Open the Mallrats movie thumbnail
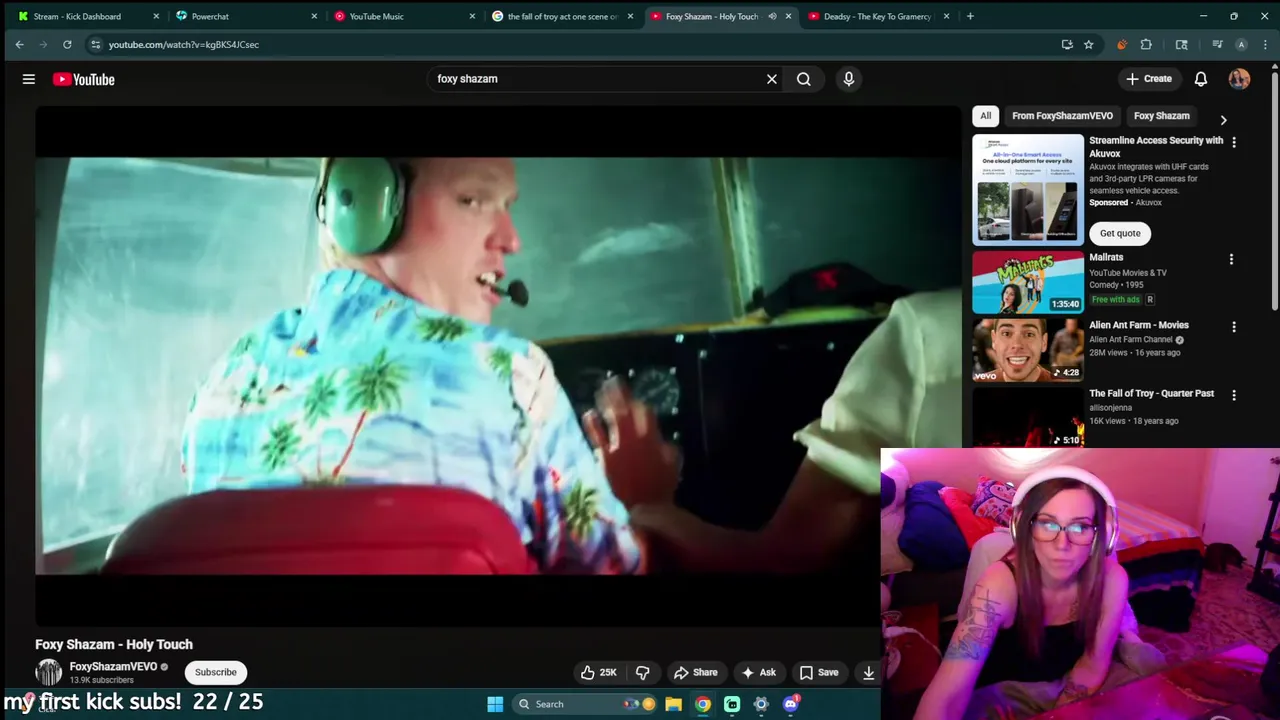 [x=1028, y=282]
